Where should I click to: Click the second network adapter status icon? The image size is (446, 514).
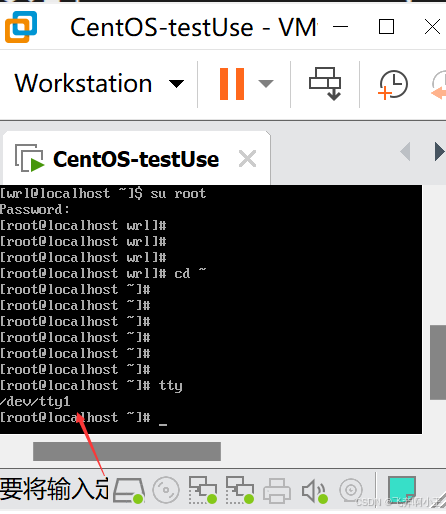pos(240,490)
